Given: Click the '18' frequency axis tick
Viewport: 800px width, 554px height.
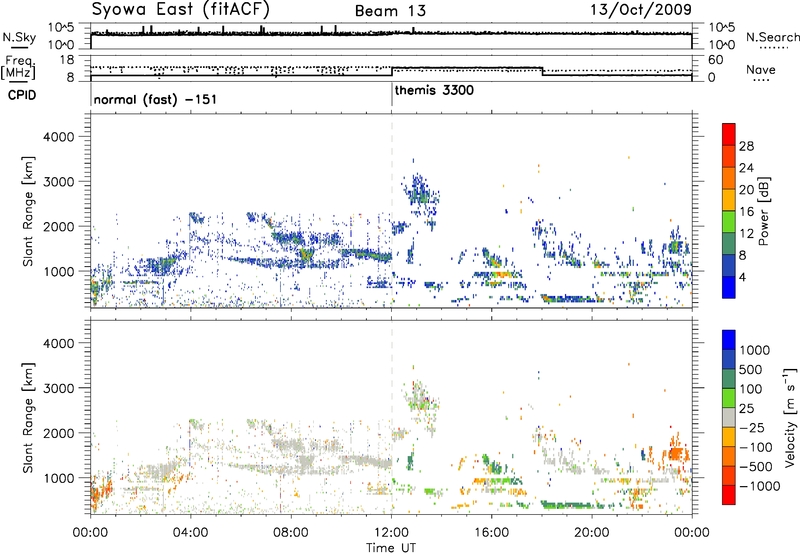Looking at the screenshot, I should point(67,60).
